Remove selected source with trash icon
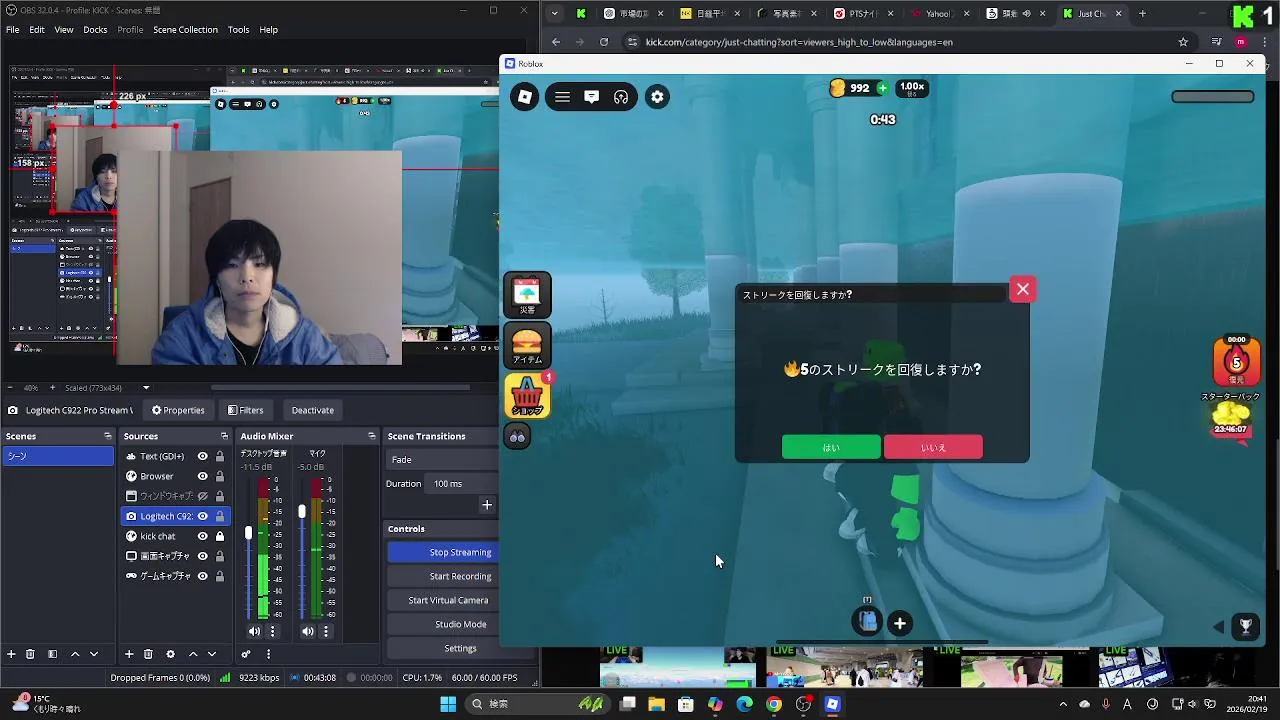Image resolution: width=1280 pixels, height=720 pixels. coord(148,654)
